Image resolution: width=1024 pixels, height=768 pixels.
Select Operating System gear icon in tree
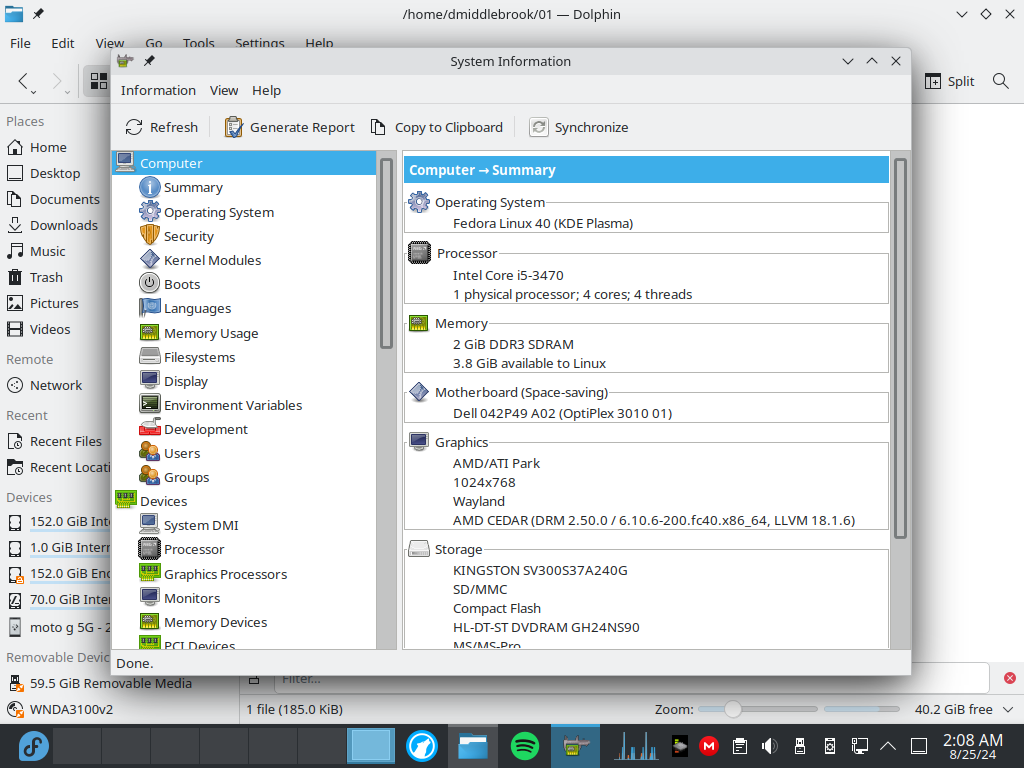tap(150, 212)
